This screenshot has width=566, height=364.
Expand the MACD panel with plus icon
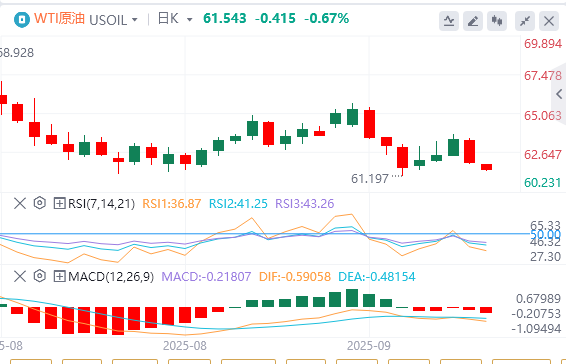coord(59,277)
